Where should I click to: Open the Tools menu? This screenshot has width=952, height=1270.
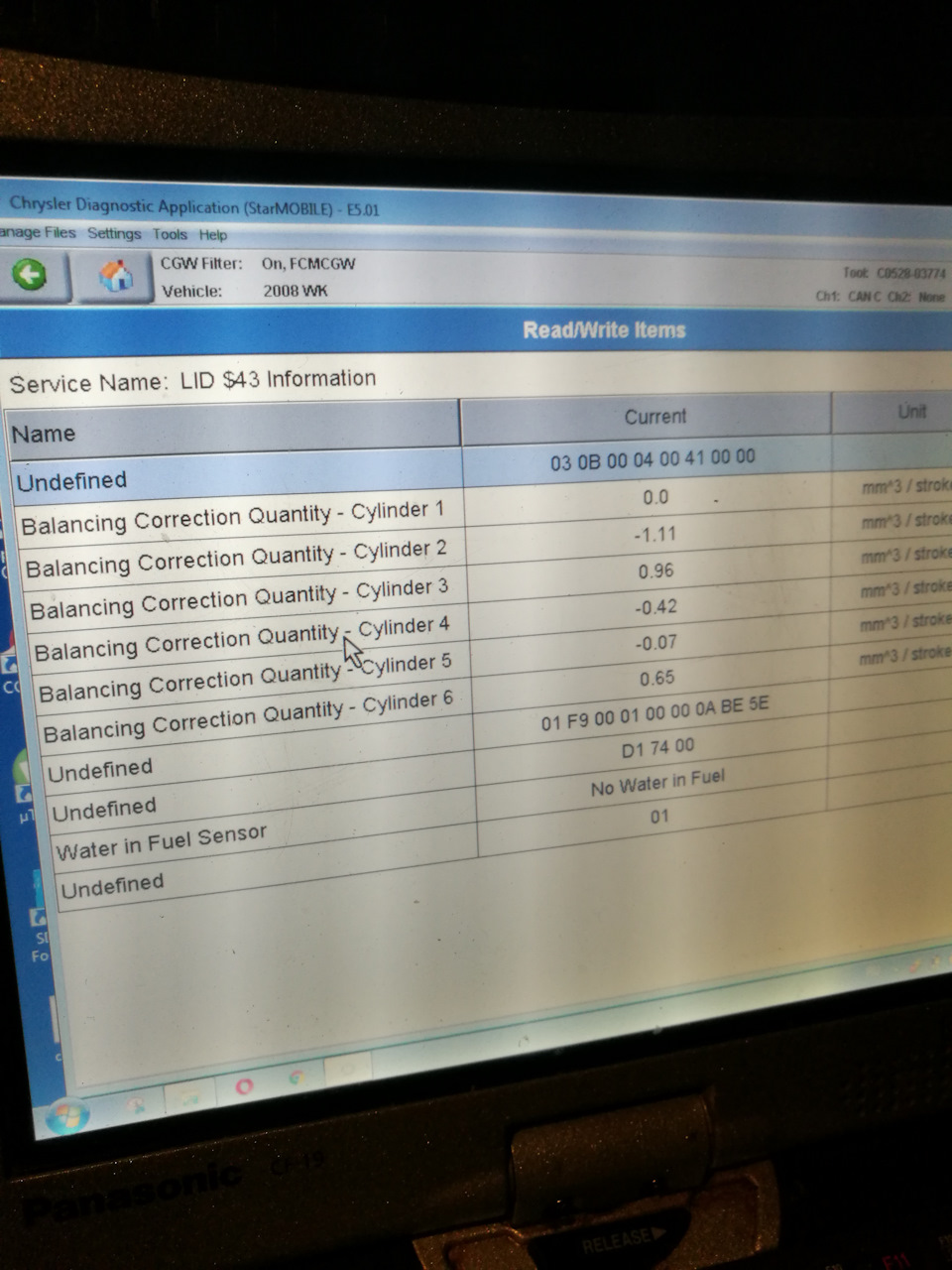pyautogui.click(x=170, y=235)
